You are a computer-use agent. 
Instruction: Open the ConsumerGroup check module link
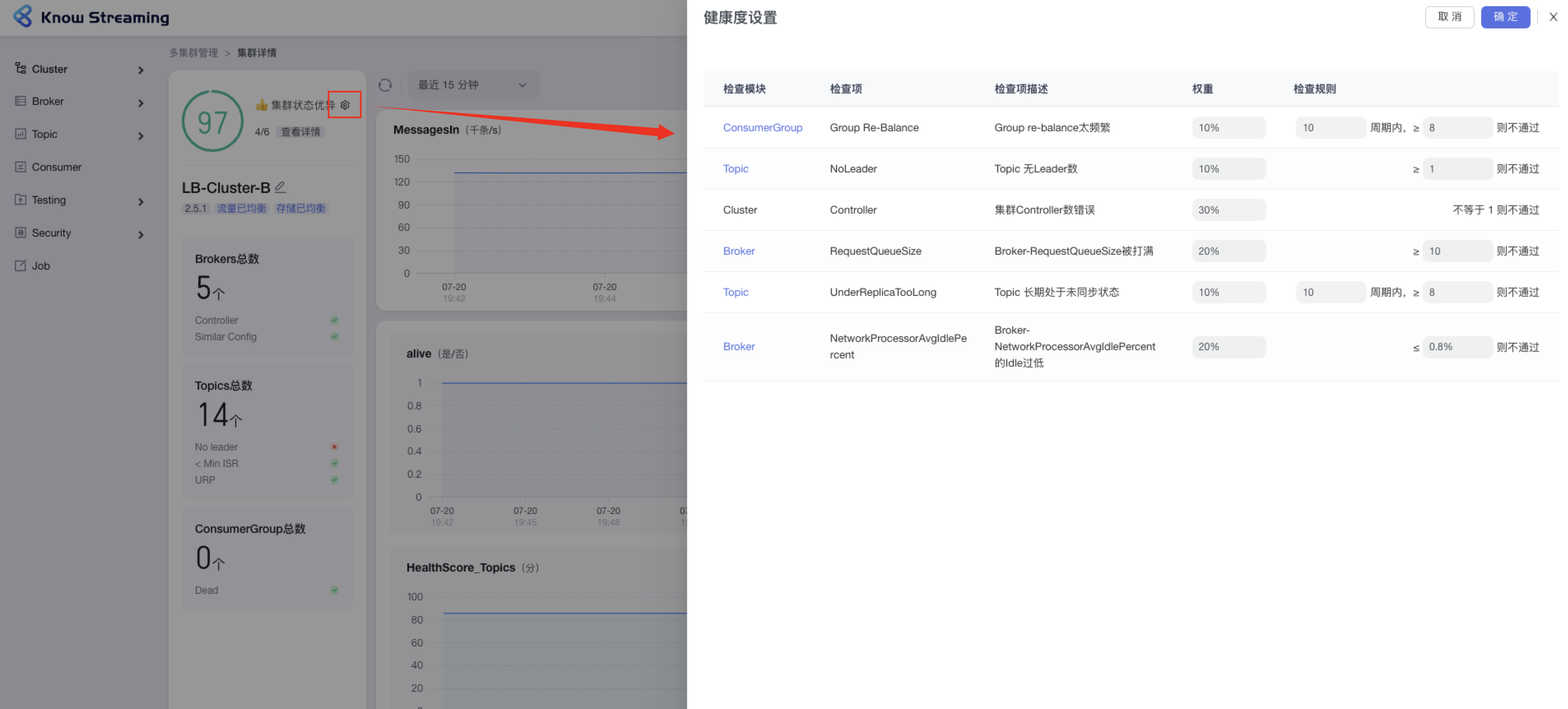tap(762, 127)
